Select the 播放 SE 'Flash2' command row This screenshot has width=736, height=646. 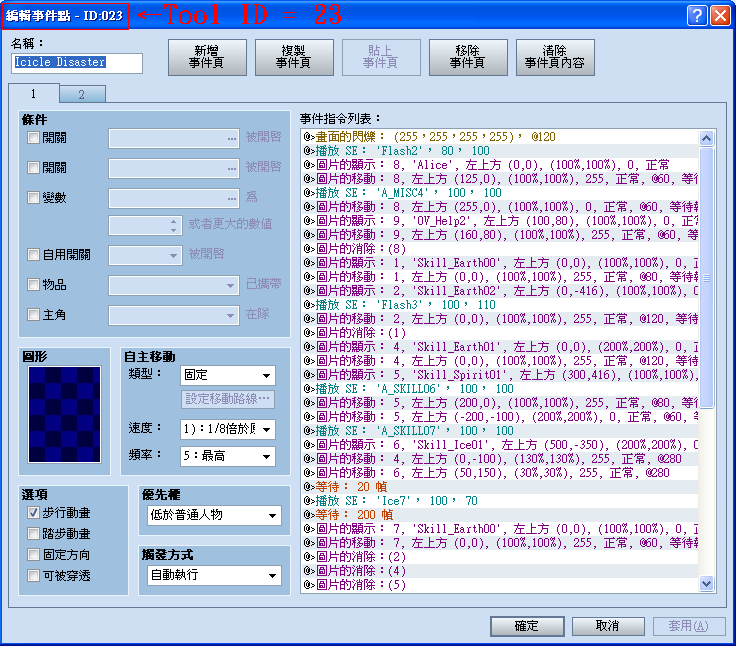coord(499,151)
